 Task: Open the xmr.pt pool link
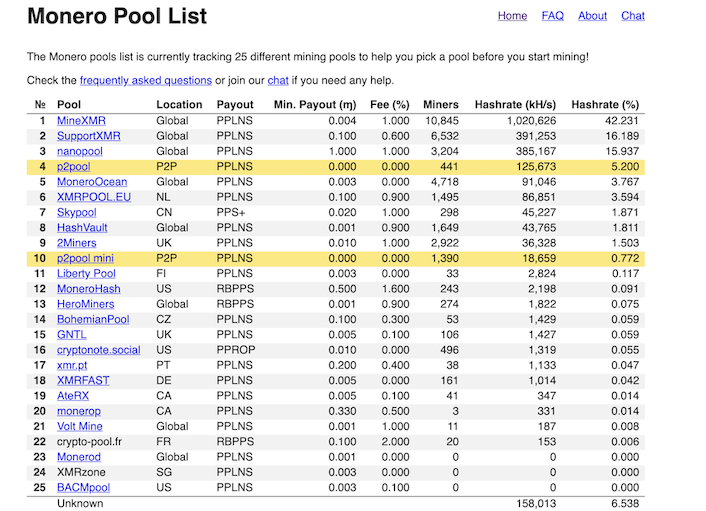click(72, 366)
